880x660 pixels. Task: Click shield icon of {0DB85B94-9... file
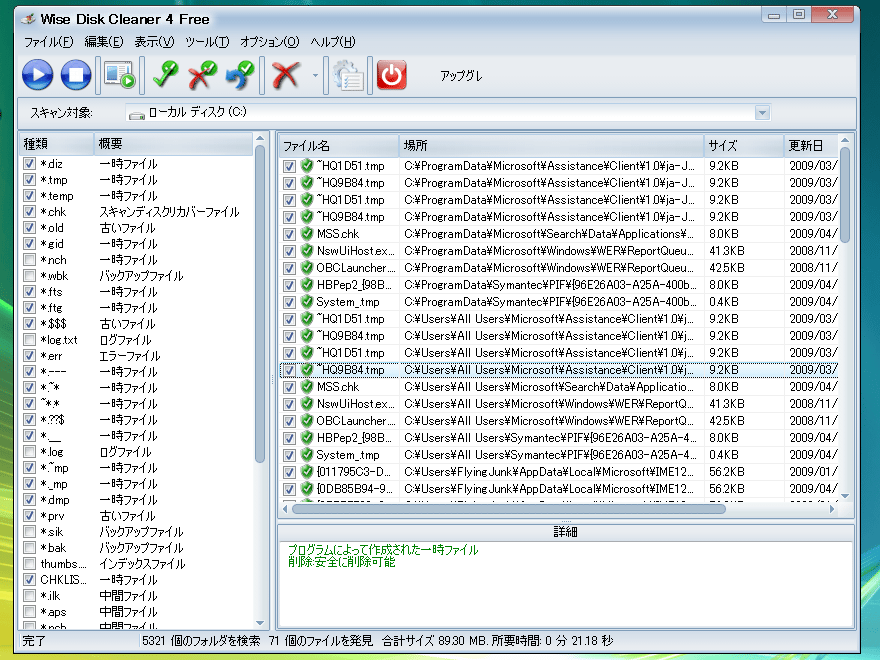306,488
